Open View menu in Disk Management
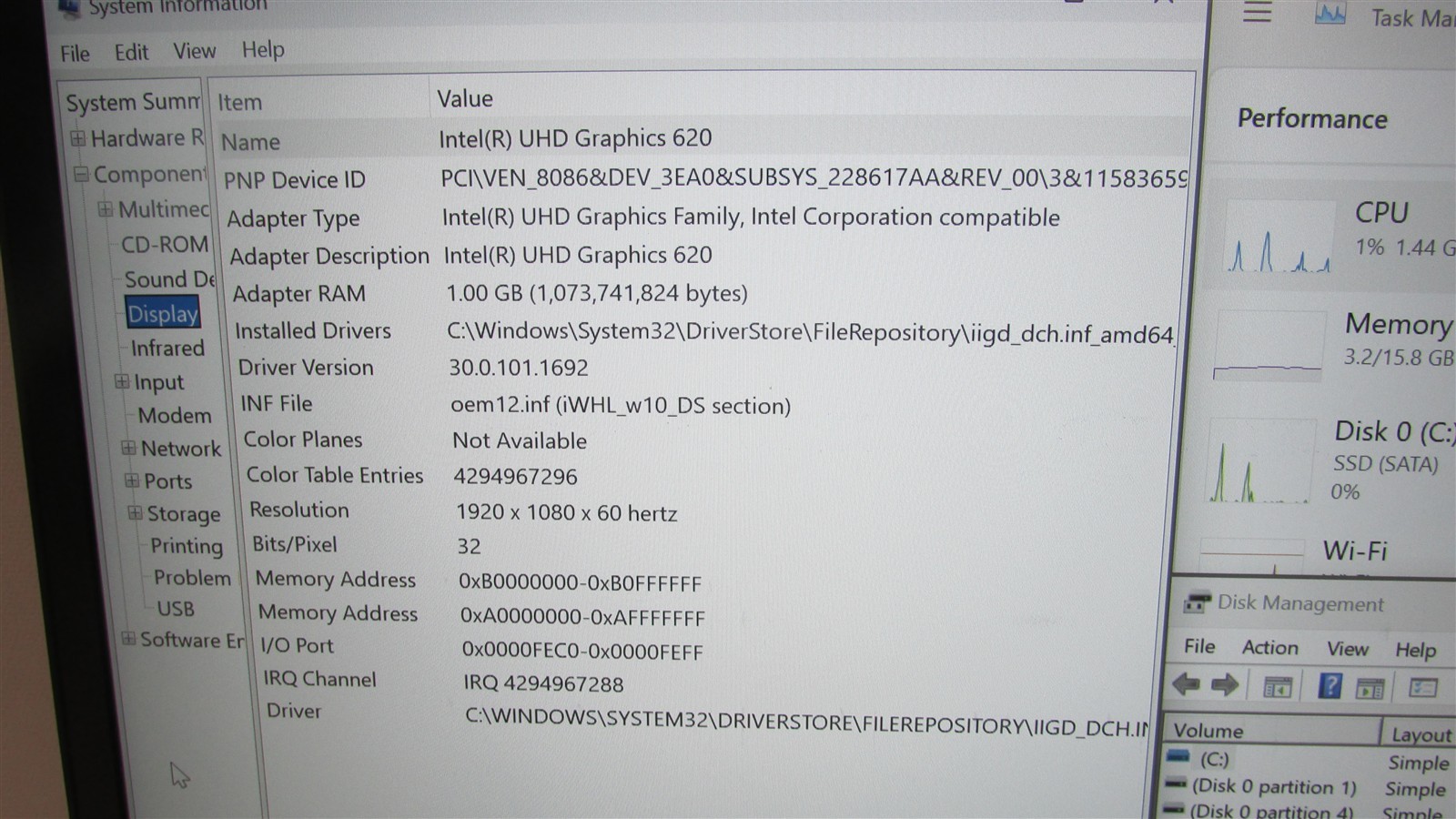 [x=1347, y=649]
